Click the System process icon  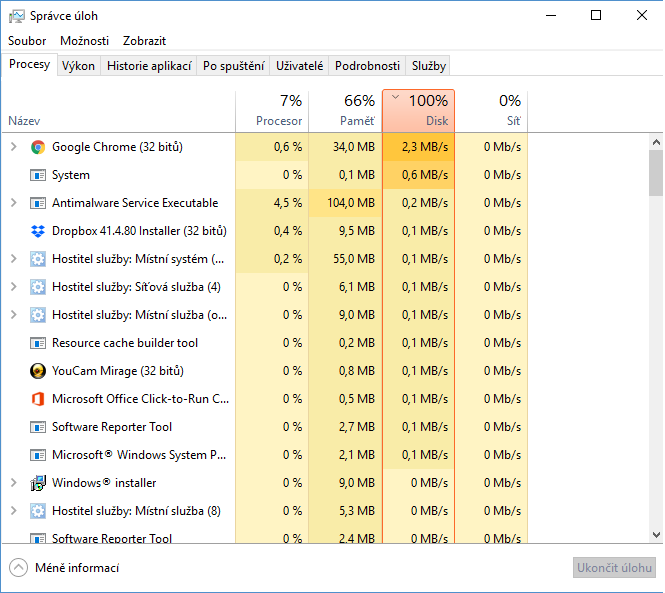38,175
